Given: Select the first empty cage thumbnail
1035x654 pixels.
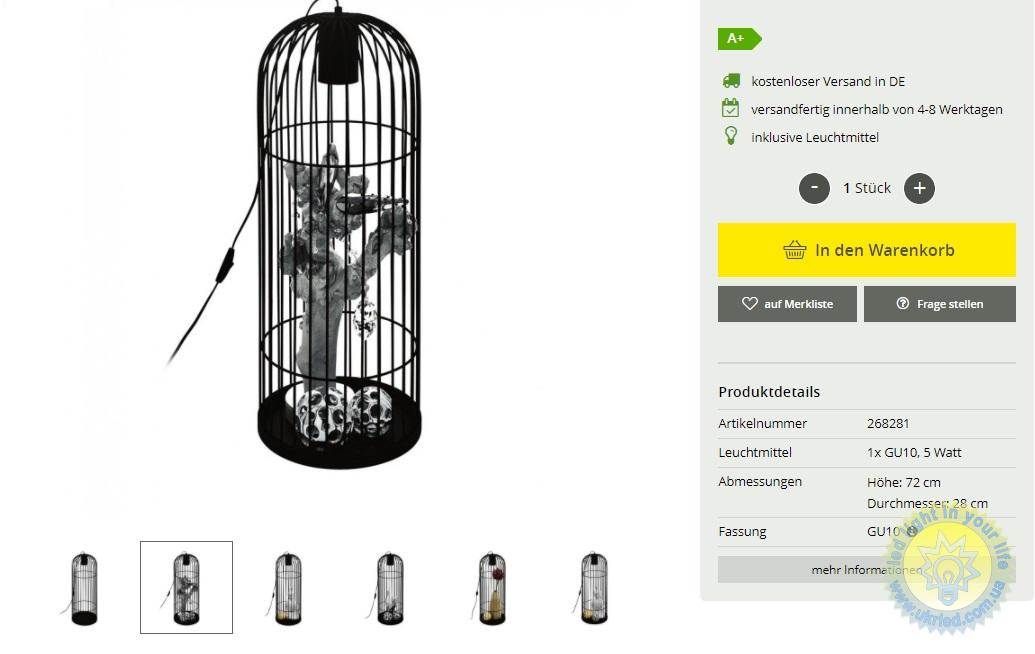Looking at the screenshot, I should coord(84,588).
